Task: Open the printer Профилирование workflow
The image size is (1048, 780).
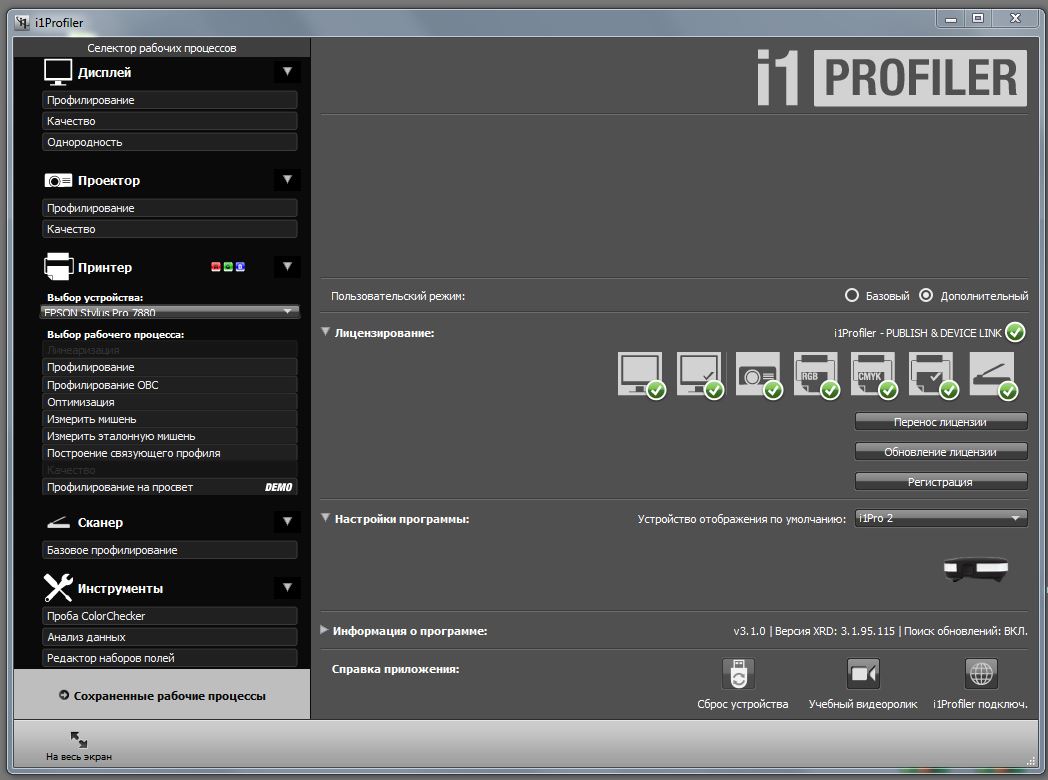Action: pyautogui.click(x=170, y=367)
